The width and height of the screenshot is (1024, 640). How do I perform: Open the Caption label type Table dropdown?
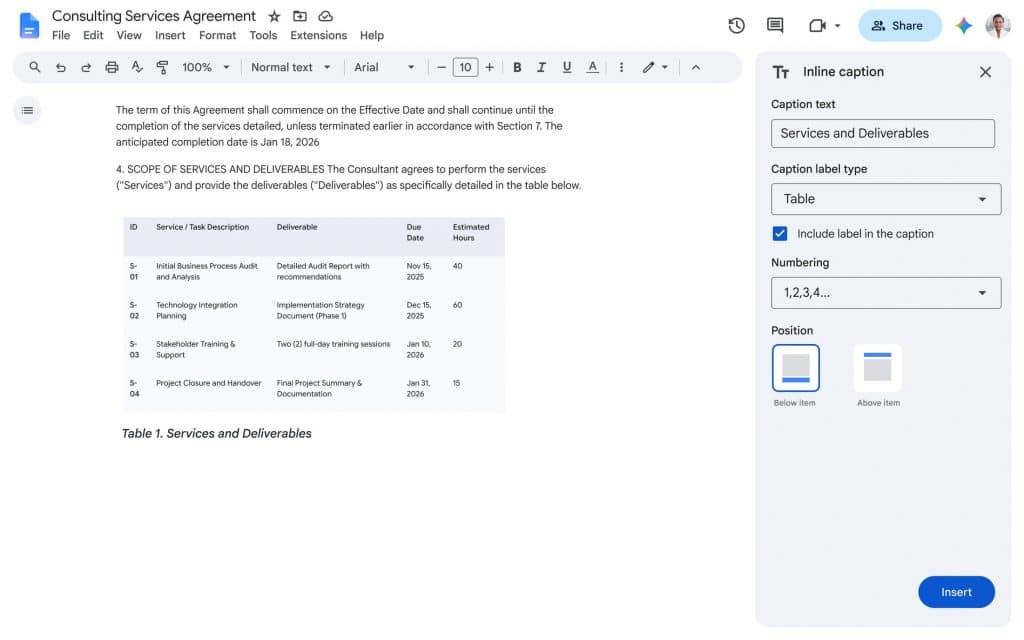pyautogui.click(x=886, y=199)
